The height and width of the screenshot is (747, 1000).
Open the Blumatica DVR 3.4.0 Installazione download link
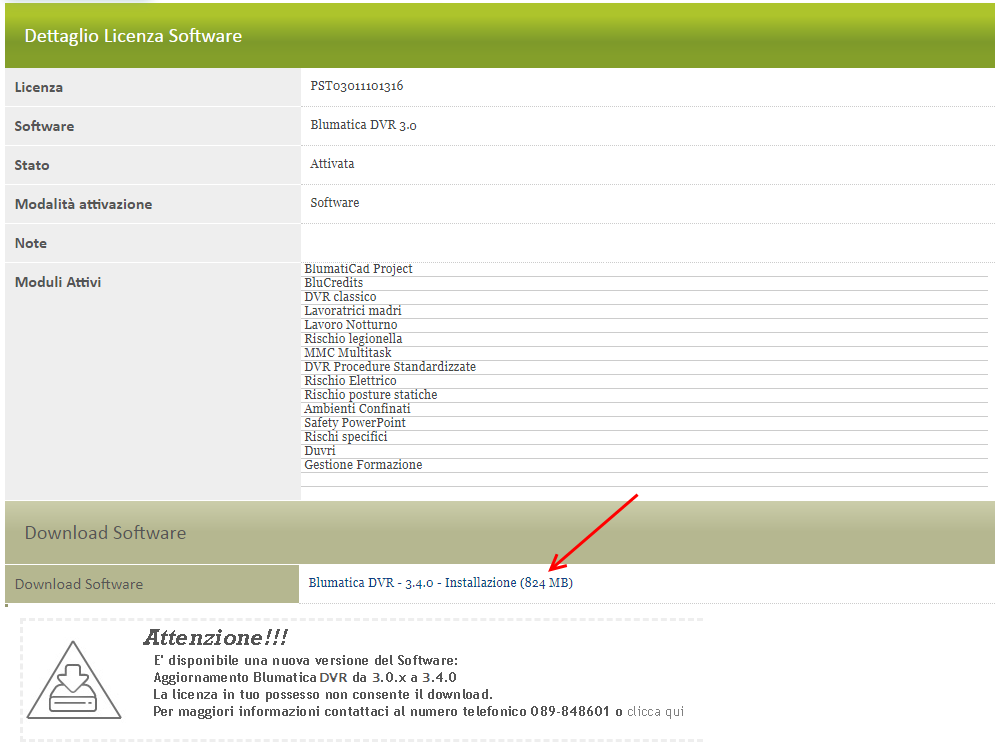tap(440, 583)
